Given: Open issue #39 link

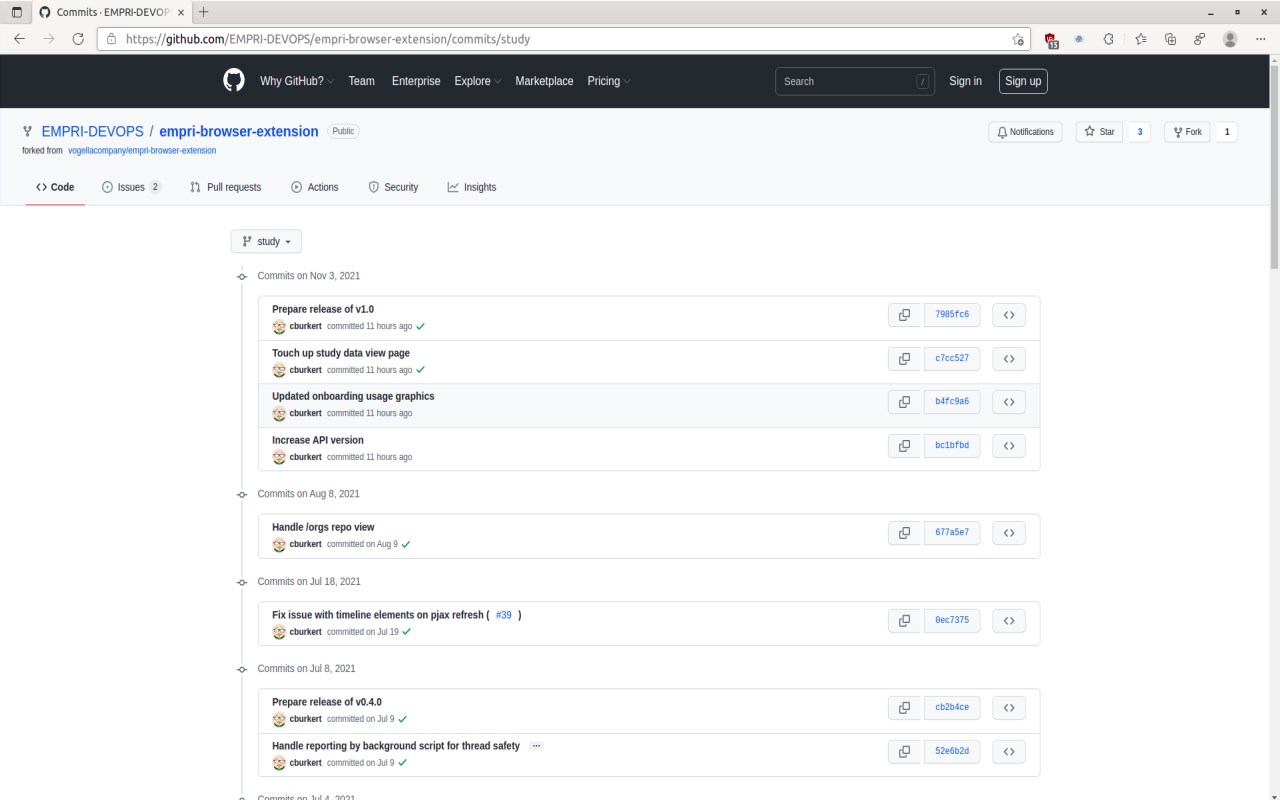Looking at the screenshot, I should pos(504,615).
